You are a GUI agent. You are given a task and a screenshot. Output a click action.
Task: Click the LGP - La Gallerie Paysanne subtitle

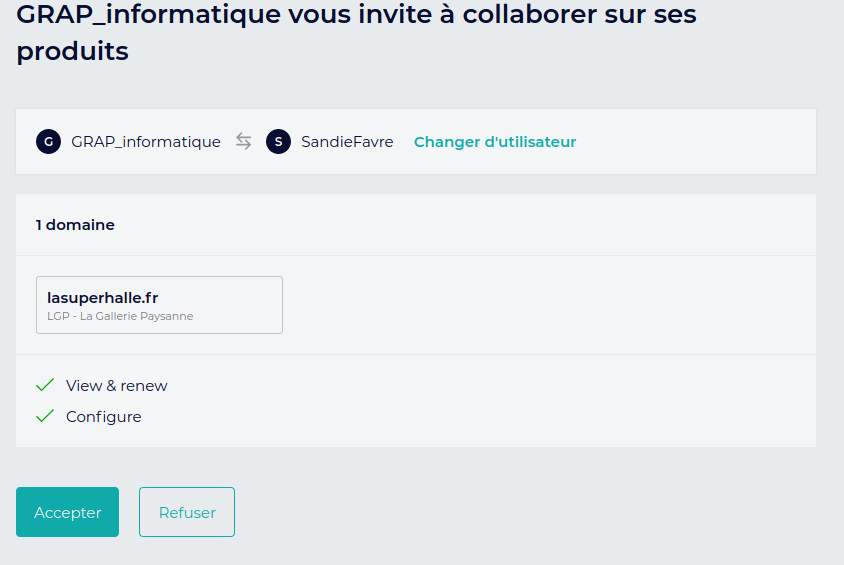click(x=120, y=316)
